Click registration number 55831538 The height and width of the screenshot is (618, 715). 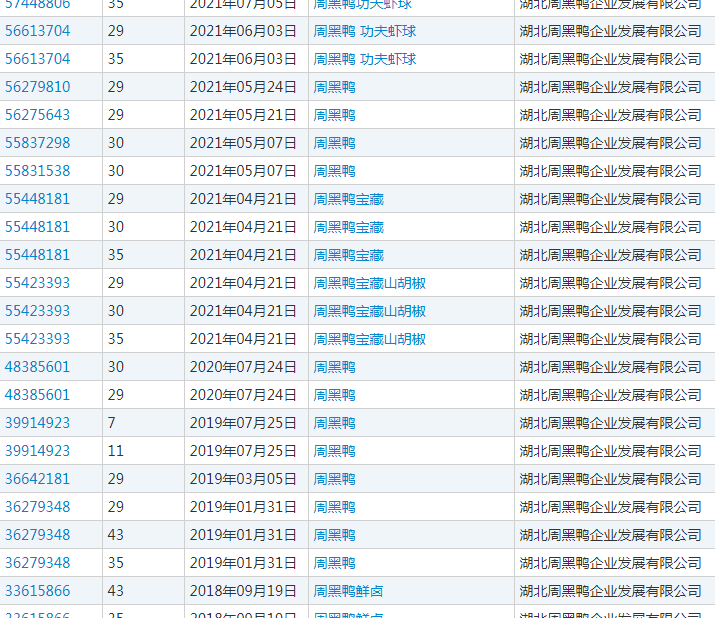pos(38,171)
